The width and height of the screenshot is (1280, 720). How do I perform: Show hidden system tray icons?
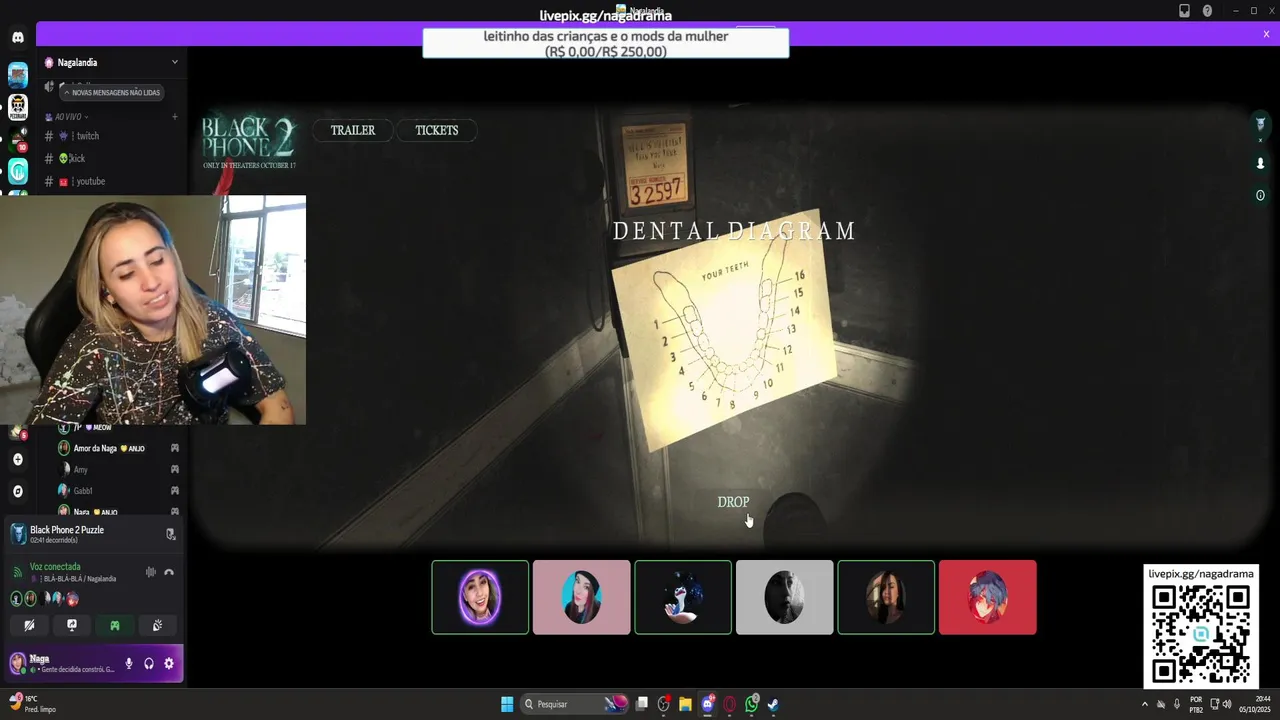(x=1145, y=704)
